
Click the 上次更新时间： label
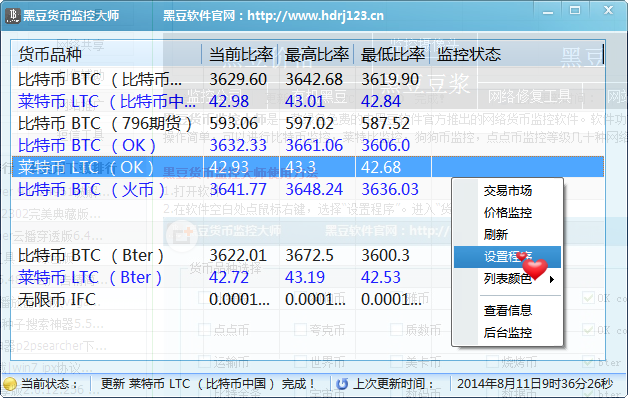point(393,384)
